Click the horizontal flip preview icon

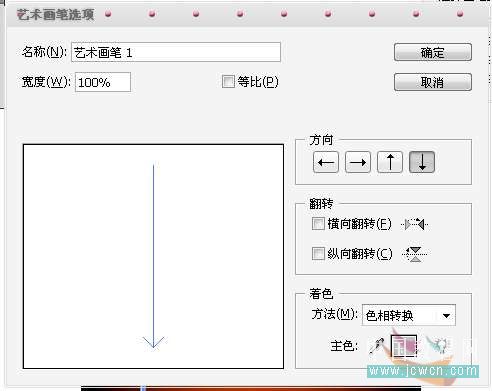click(415, 224)
